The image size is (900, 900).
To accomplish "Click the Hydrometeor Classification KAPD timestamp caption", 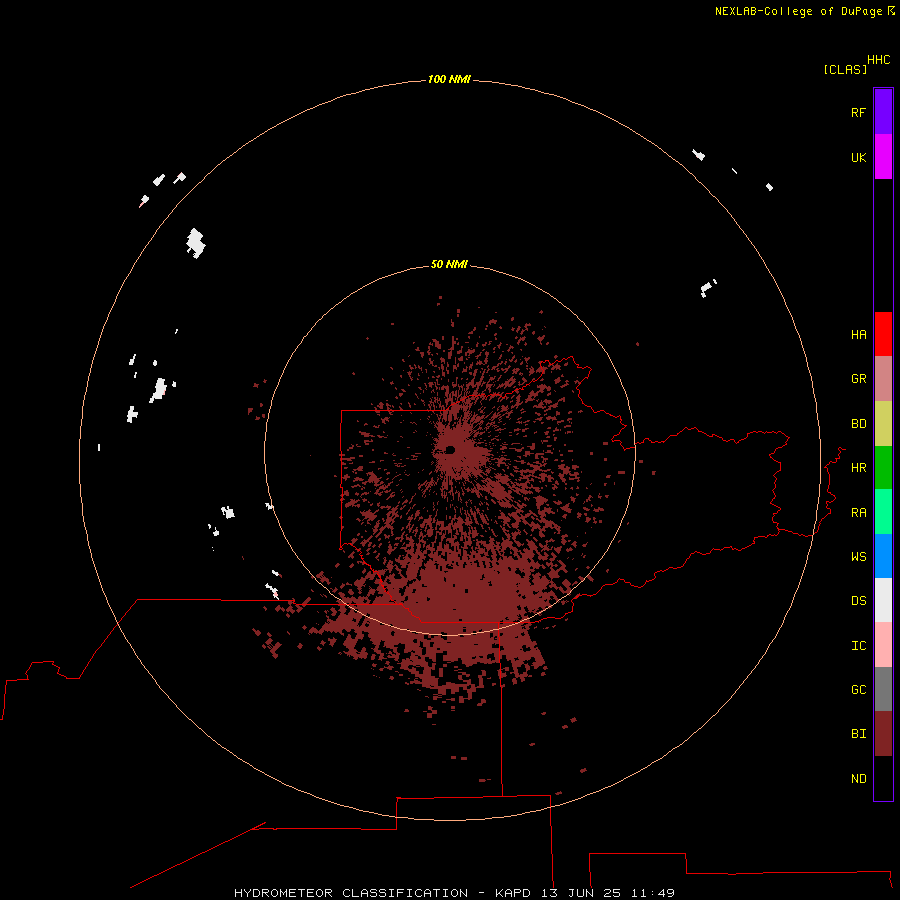I will pos(454,893).
